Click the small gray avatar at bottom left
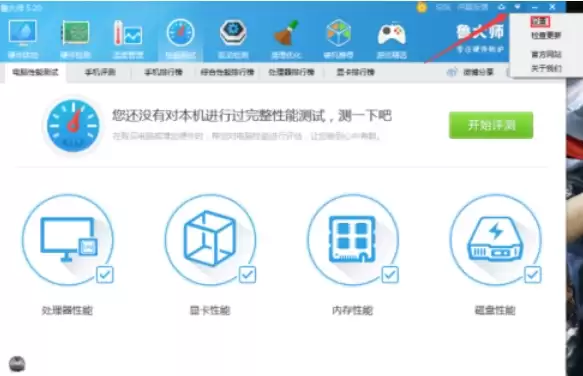 [17, 364]
